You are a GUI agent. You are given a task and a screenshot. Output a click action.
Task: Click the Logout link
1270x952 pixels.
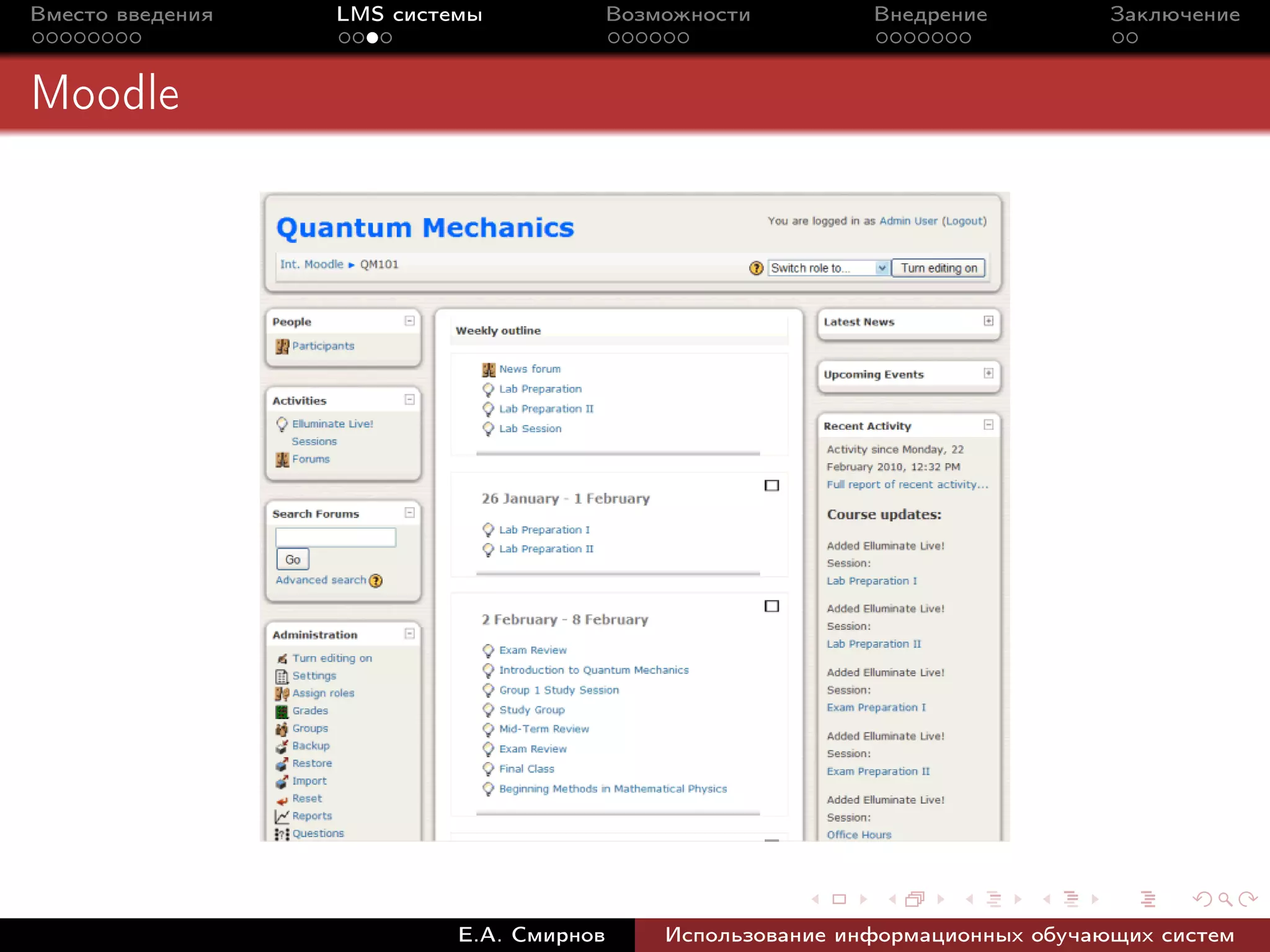point(964,221)
